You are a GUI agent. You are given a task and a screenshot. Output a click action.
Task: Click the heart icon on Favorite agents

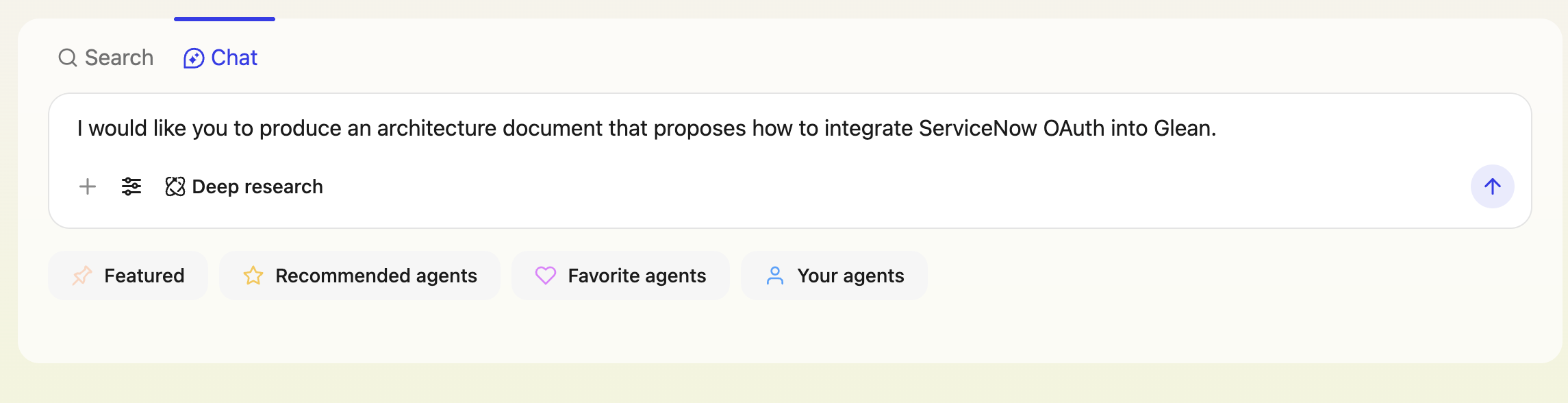pyautogui.click(x=546, y=276)
